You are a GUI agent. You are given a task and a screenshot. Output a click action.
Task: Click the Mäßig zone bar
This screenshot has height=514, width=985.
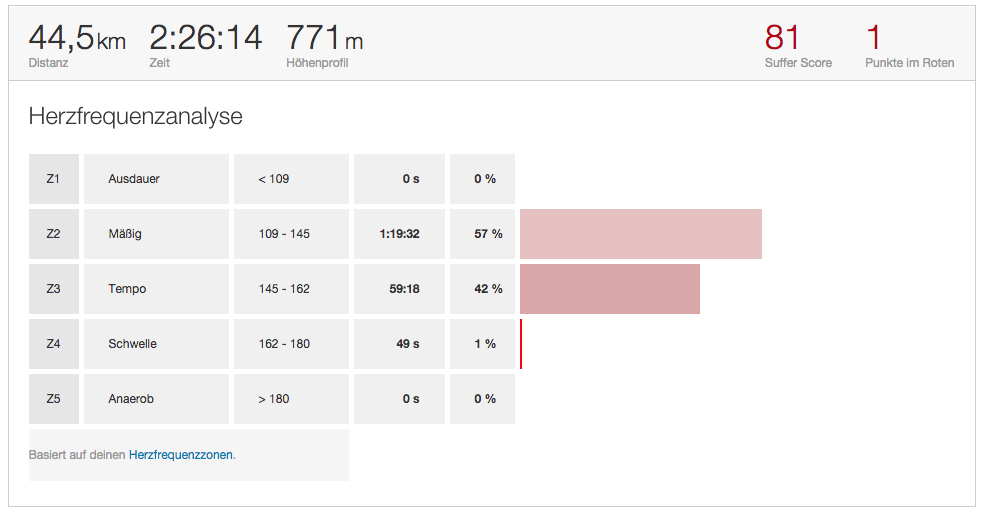641,234
